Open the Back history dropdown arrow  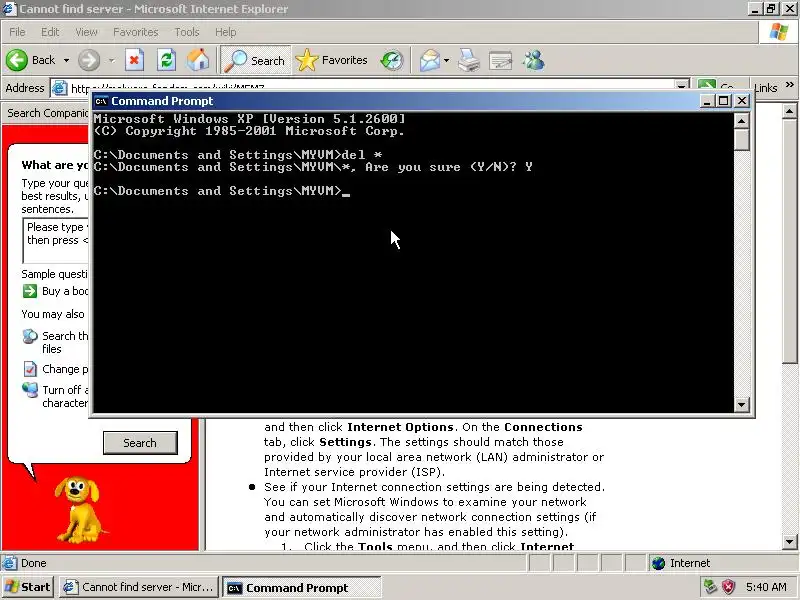tap(66, 60)
